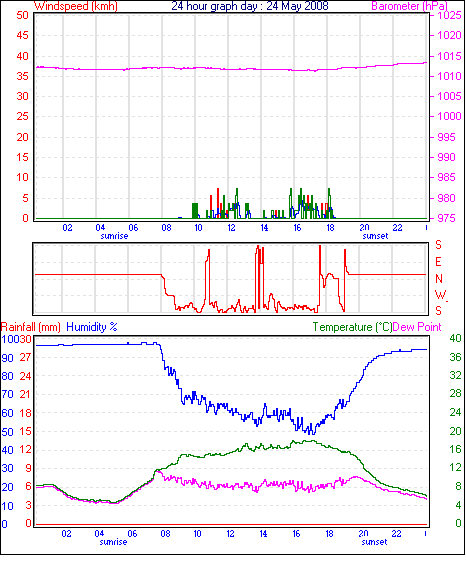
Task: Click the 12 hour tick on windspeed graph
Action: pos(231,228)
